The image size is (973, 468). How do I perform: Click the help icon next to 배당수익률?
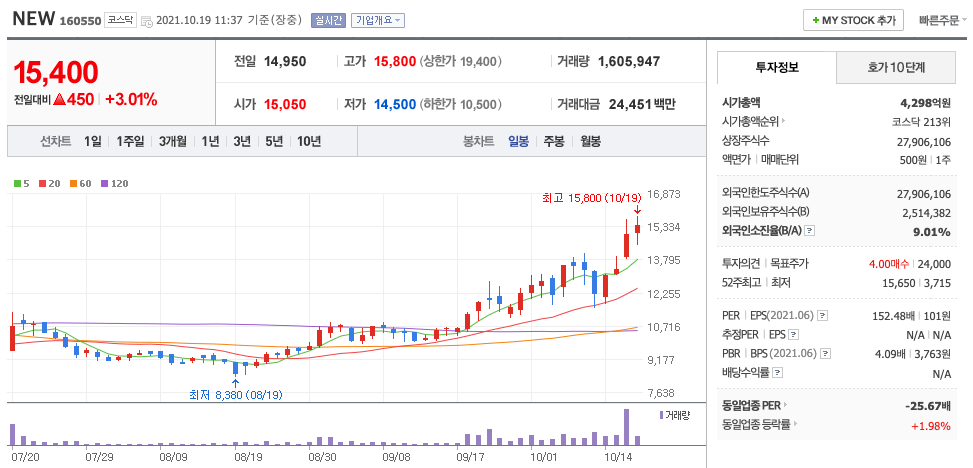[778, 374]
